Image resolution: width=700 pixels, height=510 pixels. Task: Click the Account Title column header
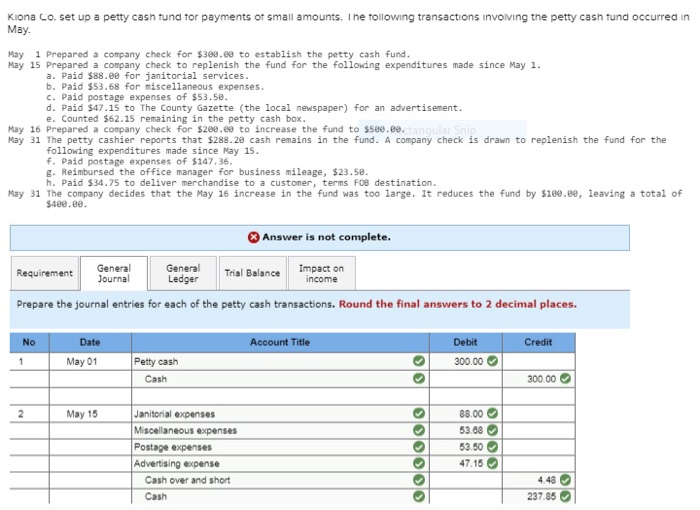[x=280, y=343]
